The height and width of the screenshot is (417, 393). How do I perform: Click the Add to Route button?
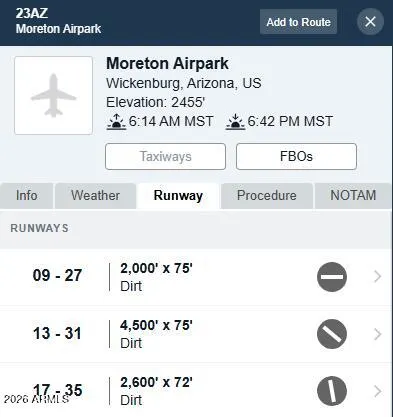pyautogui.click(x=298, y=22)
